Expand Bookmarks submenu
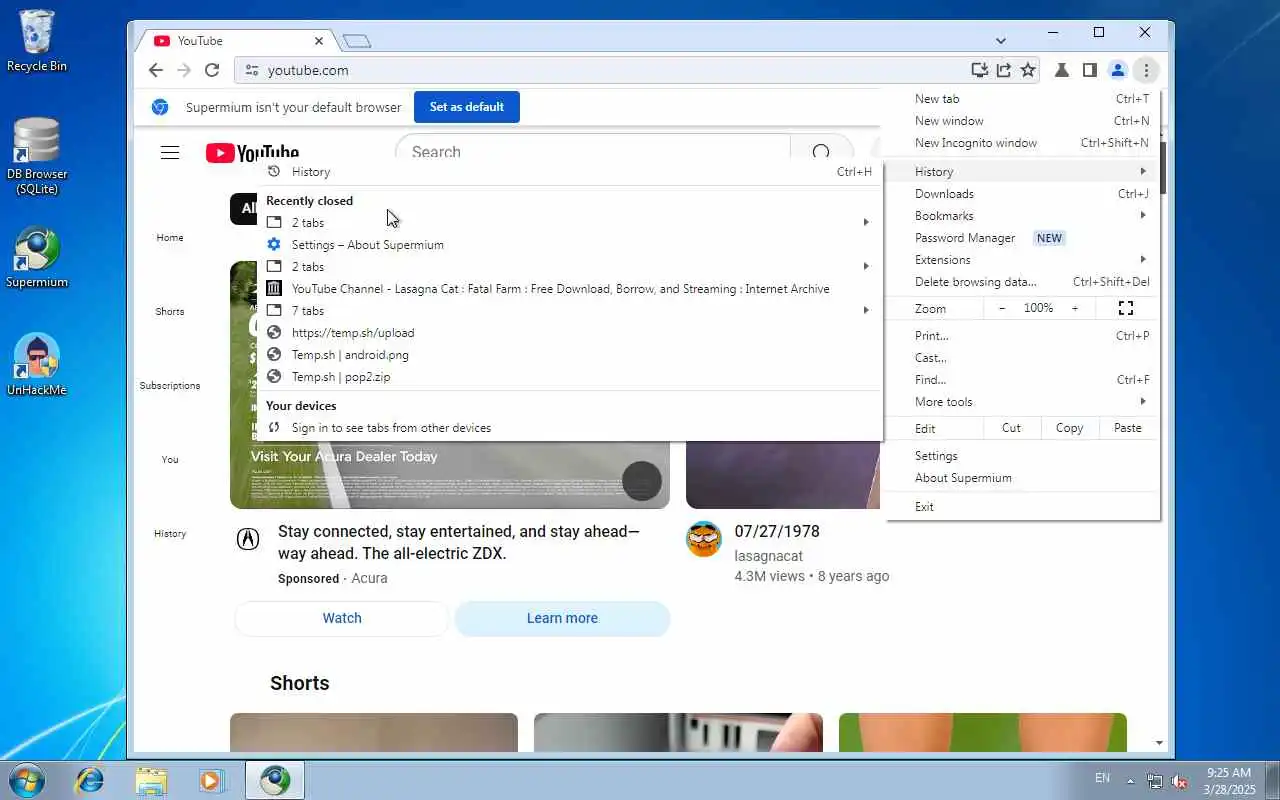 click(x=1022, y=215)
